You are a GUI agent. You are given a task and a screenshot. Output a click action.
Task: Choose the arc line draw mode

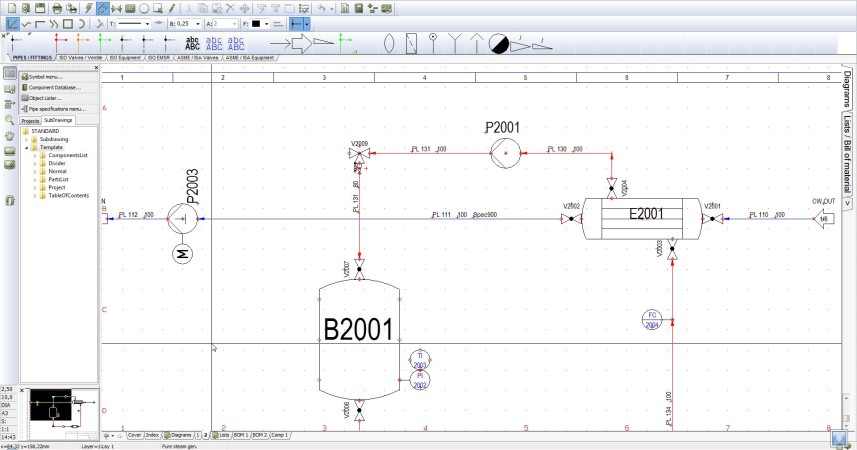click(x=81, y=24)
